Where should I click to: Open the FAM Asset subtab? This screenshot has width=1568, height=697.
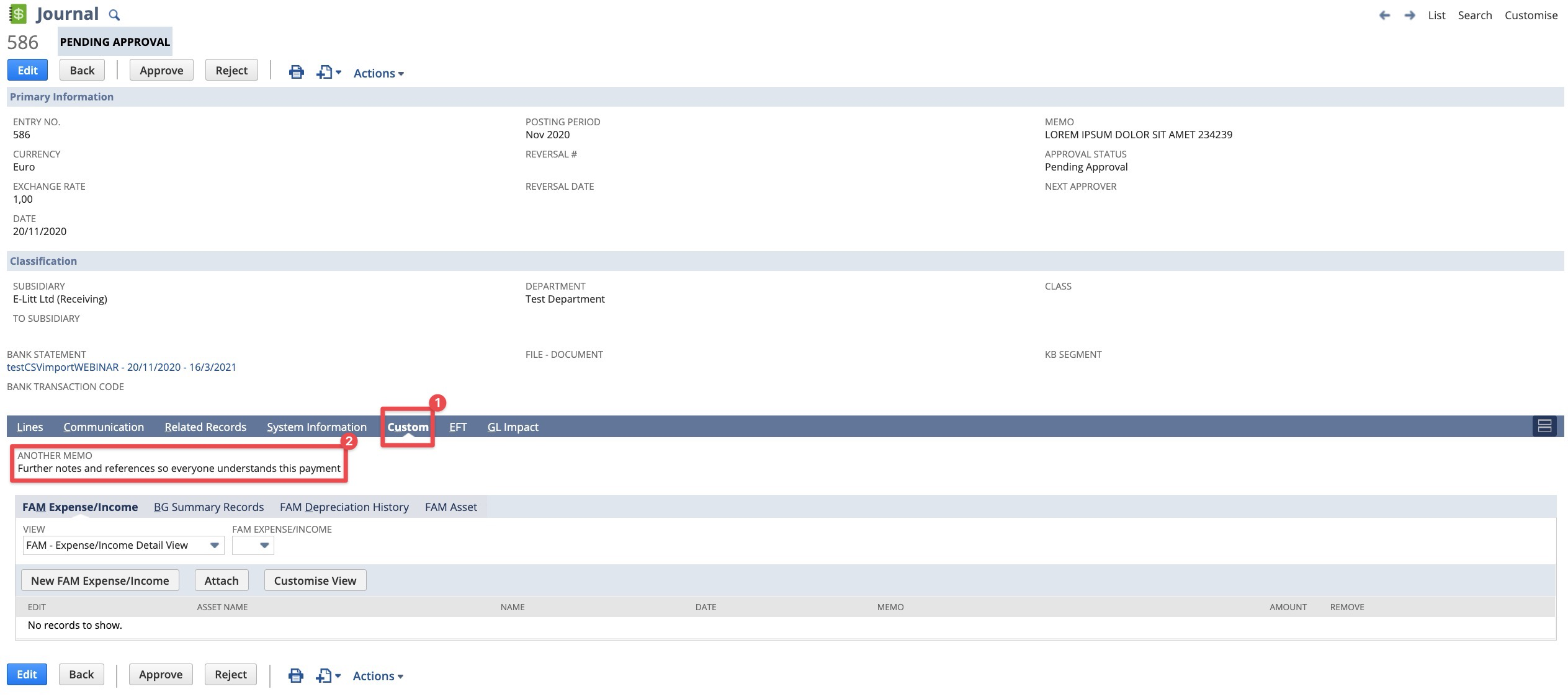point(451,507)
